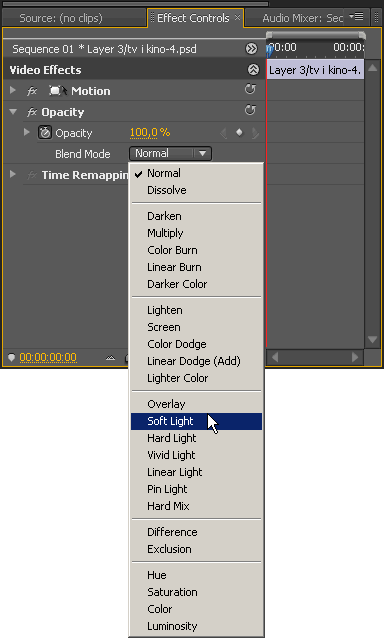Collapse the Opacity effect group
The image size is (384, 638).
(x=13, y=111)
